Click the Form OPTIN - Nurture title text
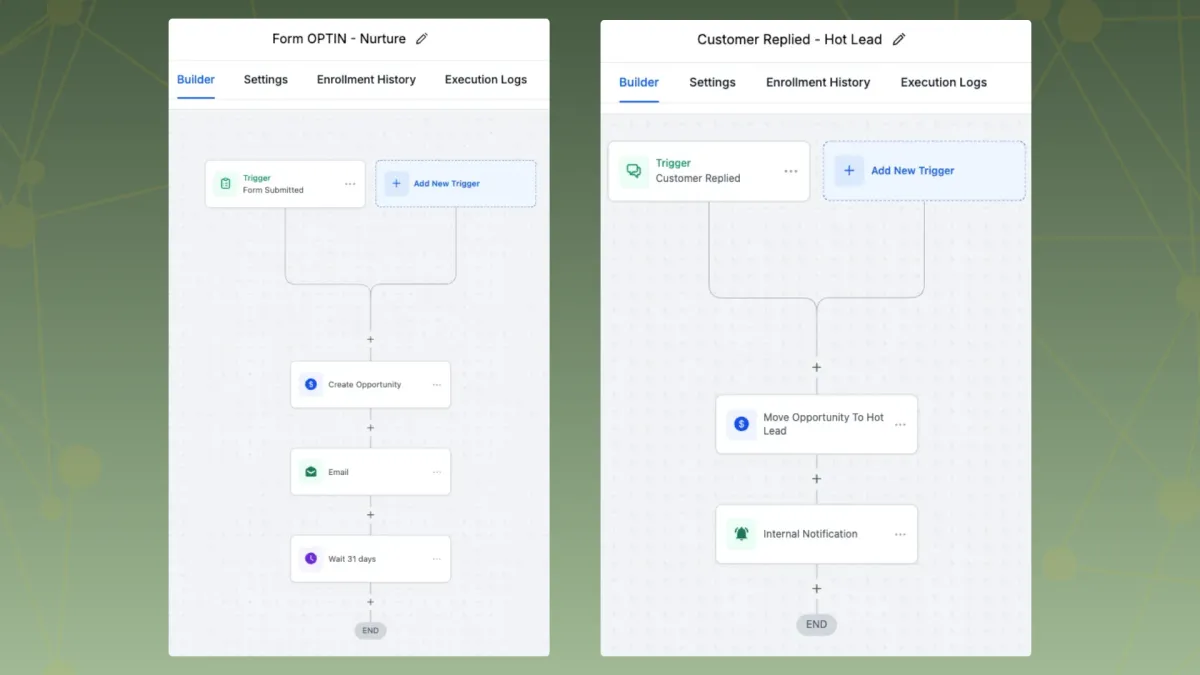This screenshot has height=675, width=1200. point(339,39)
